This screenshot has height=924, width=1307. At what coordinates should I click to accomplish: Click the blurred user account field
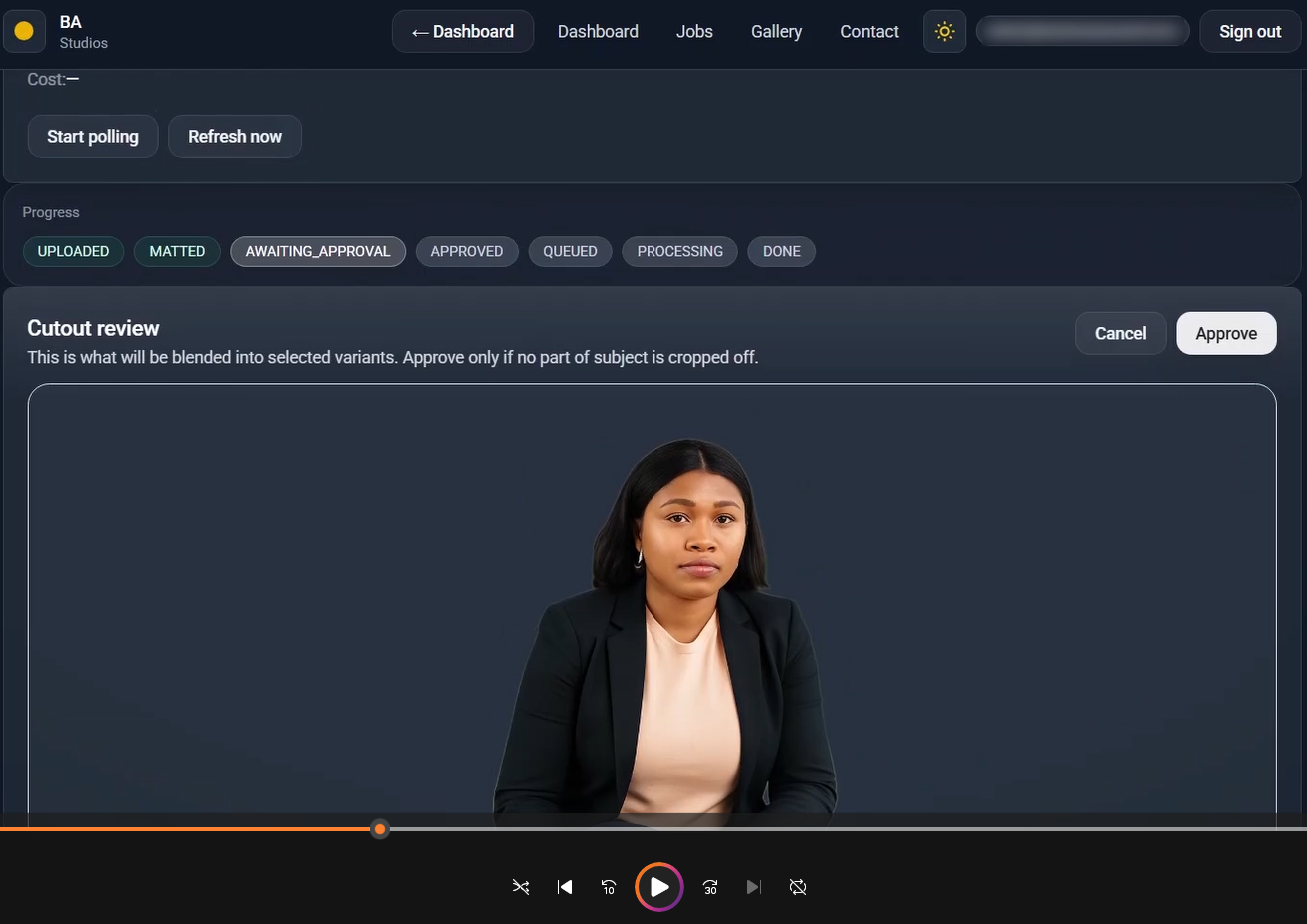click(x=1082, y=31)
